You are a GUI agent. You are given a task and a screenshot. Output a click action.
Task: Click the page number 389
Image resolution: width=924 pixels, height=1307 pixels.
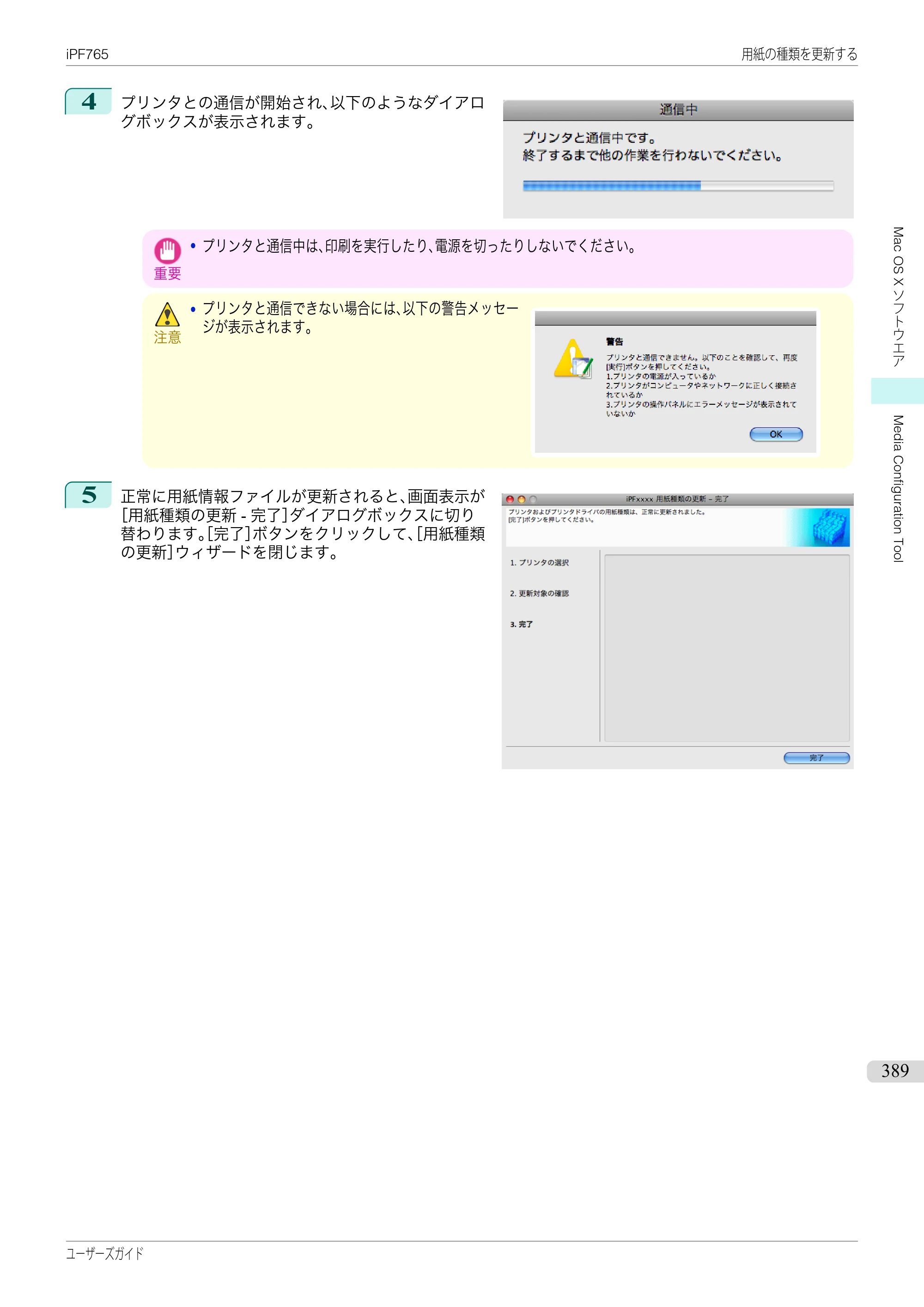pyautogui.click(x=895, y=1071)
